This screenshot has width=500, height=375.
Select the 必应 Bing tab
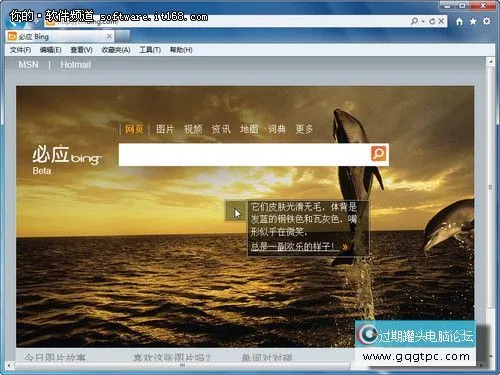(60, 36)
